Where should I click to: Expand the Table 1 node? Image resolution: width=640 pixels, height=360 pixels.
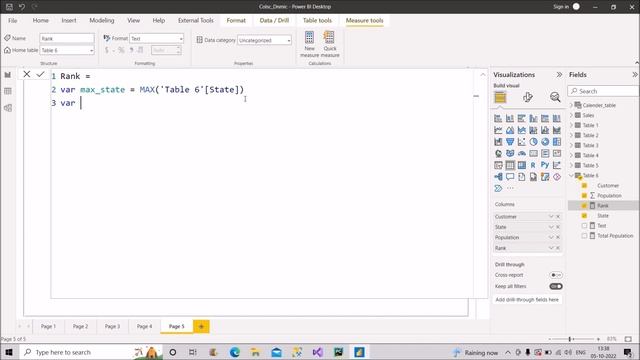(571, 125)
